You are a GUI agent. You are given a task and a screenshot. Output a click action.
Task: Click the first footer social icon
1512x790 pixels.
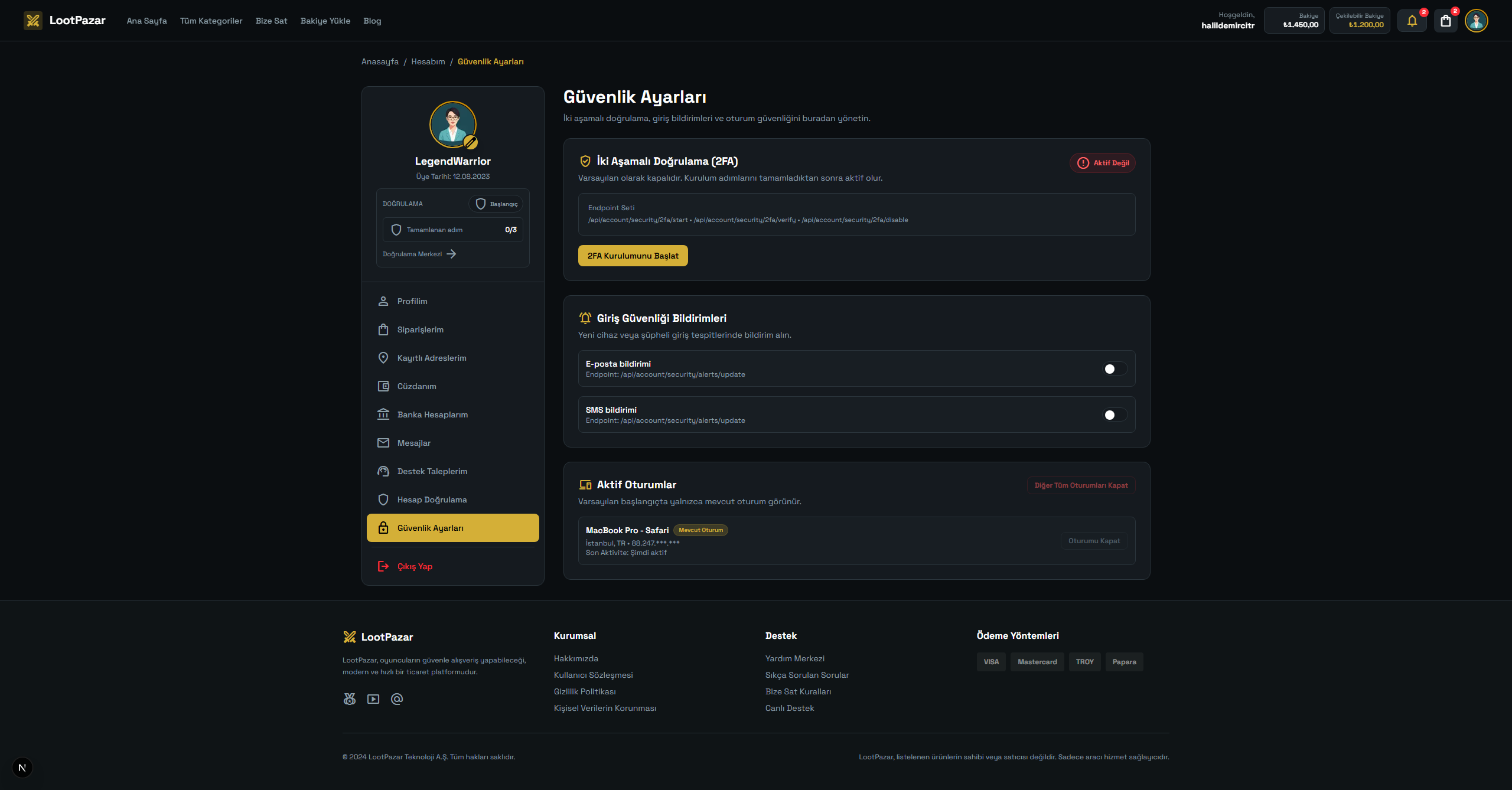click(350, 699)
